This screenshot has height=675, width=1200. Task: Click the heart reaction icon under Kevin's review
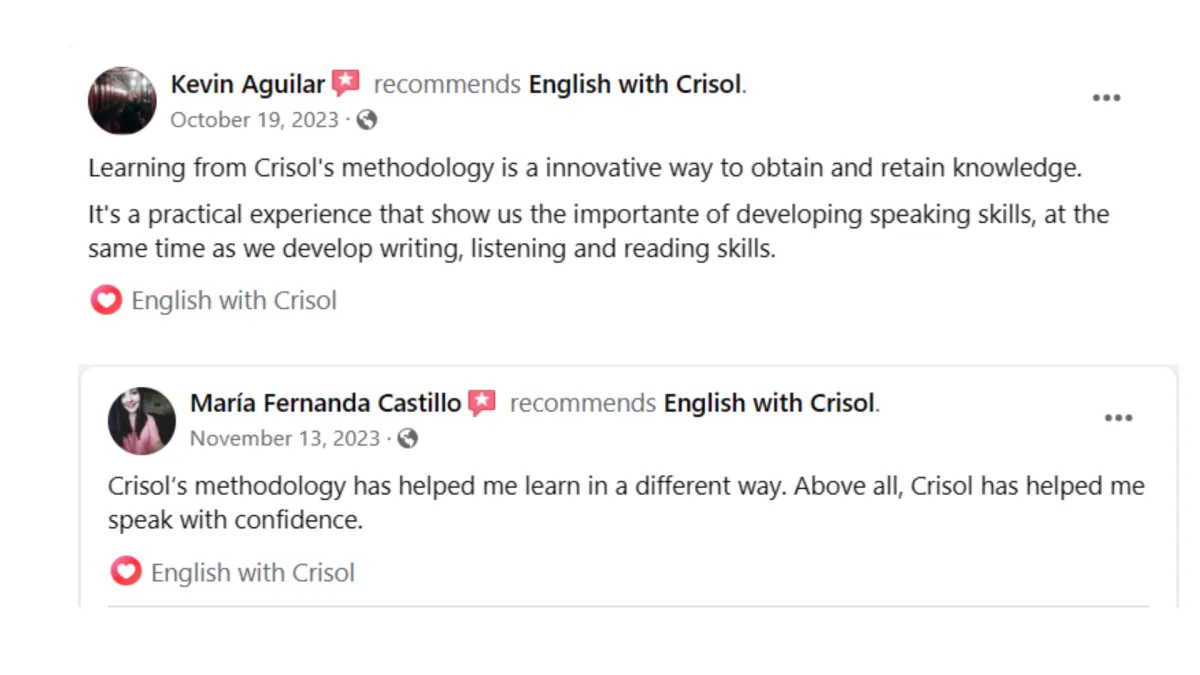click(106, 300)
